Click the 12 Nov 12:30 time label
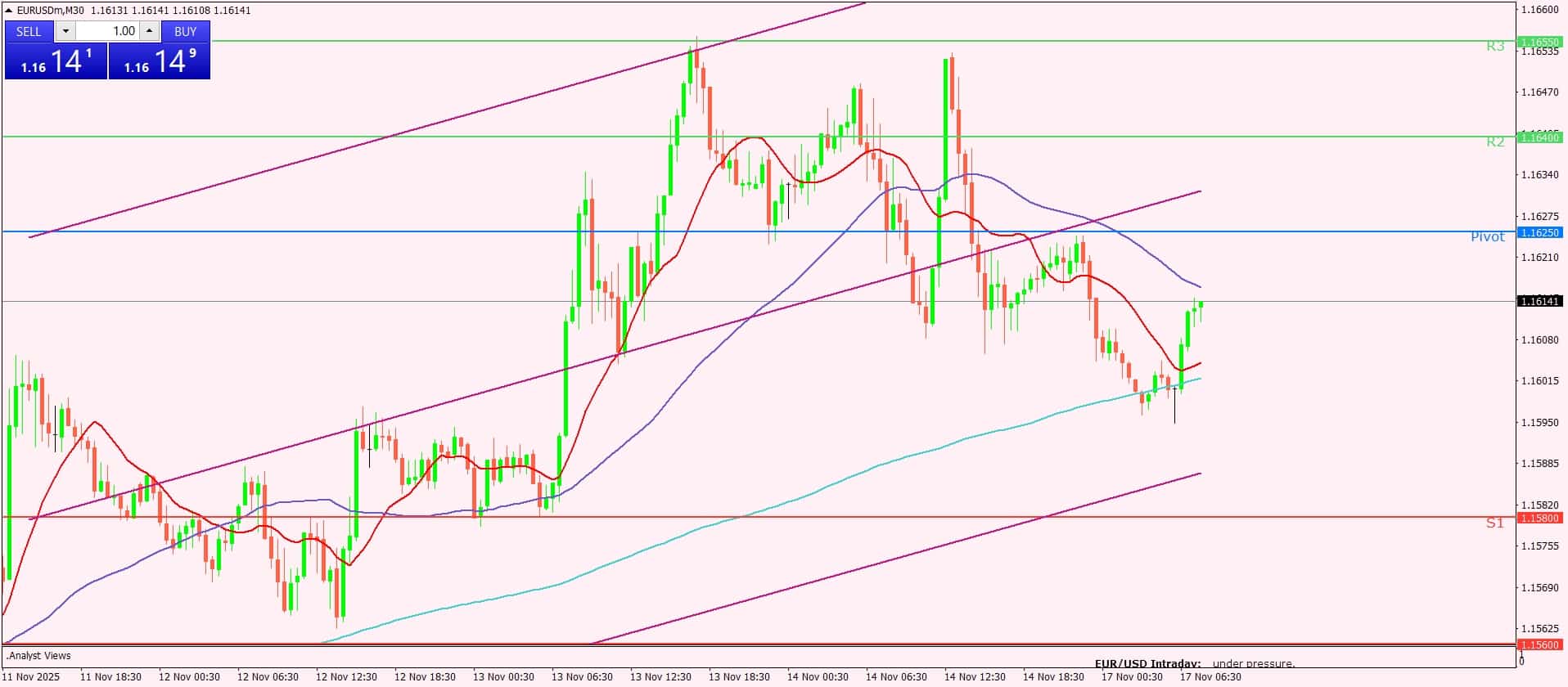 pos(346,677)
